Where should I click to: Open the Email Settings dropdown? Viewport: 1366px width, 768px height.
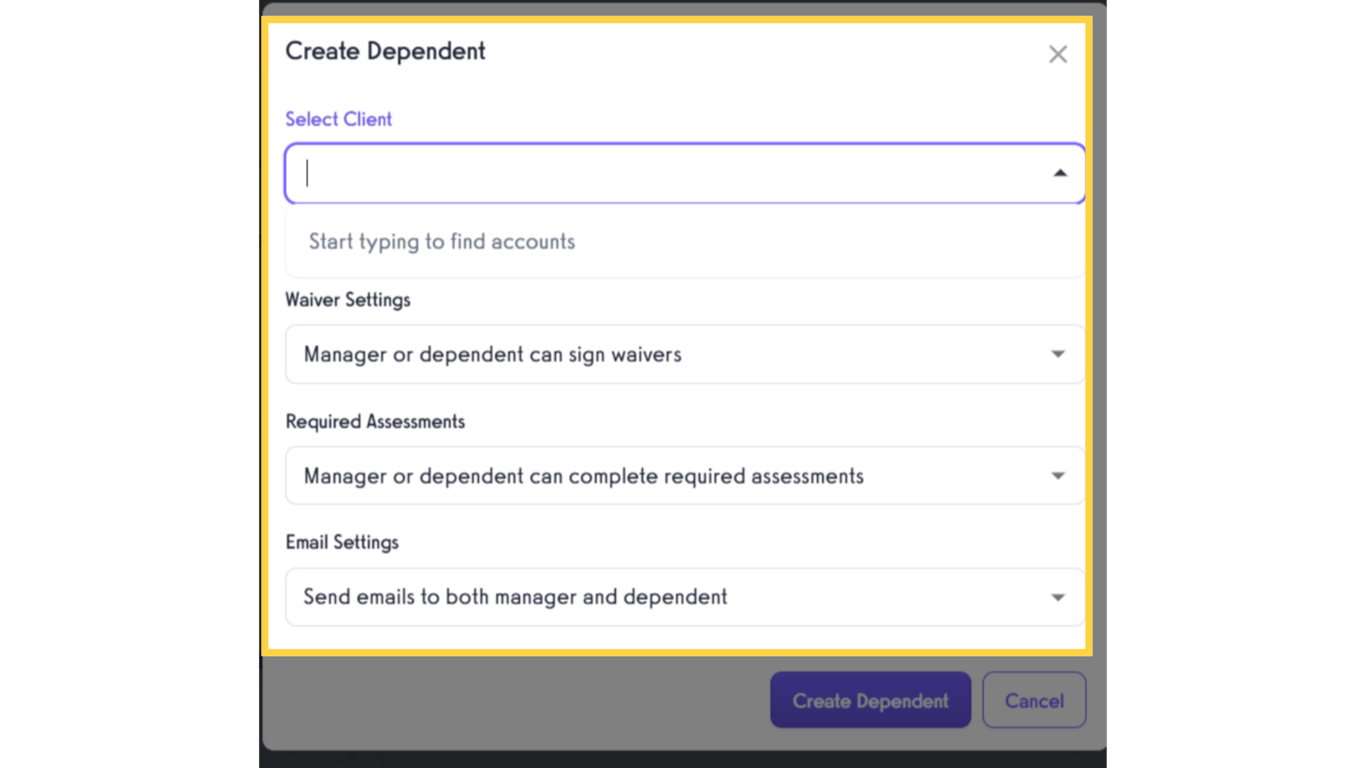pyautogui.click(x=685, y=597)
